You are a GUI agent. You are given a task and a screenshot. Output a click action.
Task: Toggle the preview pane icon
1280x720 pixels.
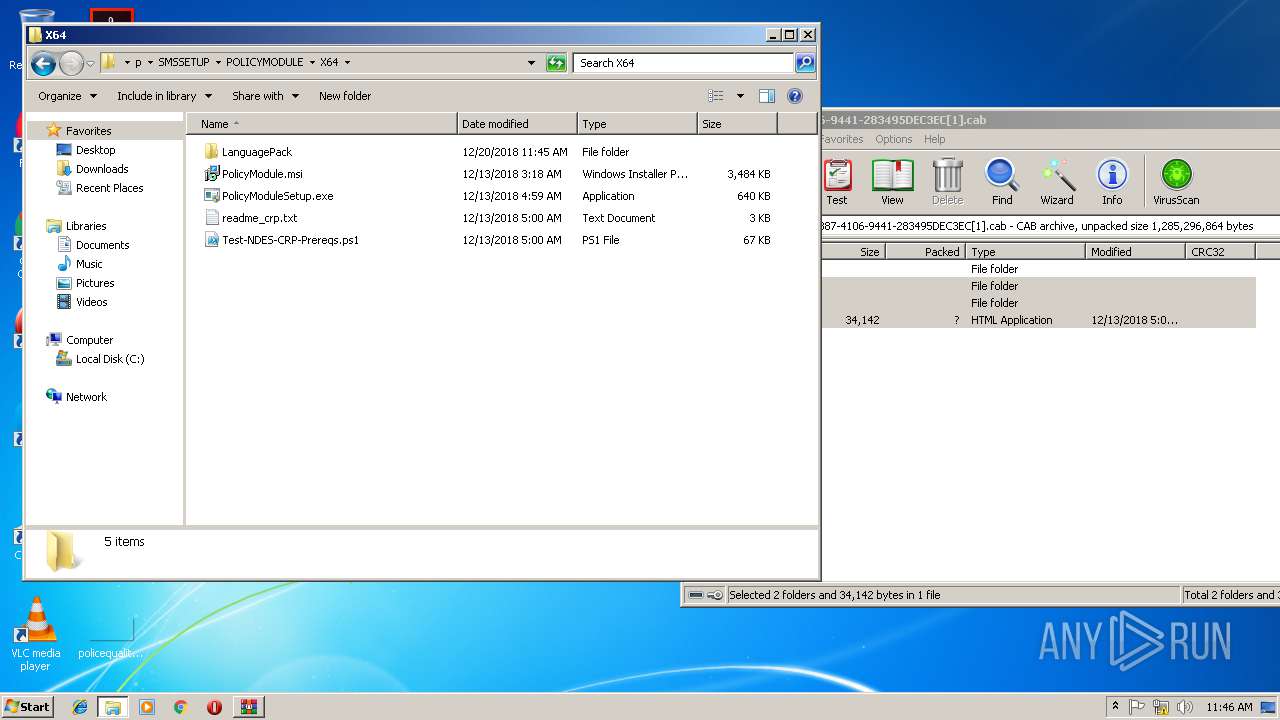[767, 96]
